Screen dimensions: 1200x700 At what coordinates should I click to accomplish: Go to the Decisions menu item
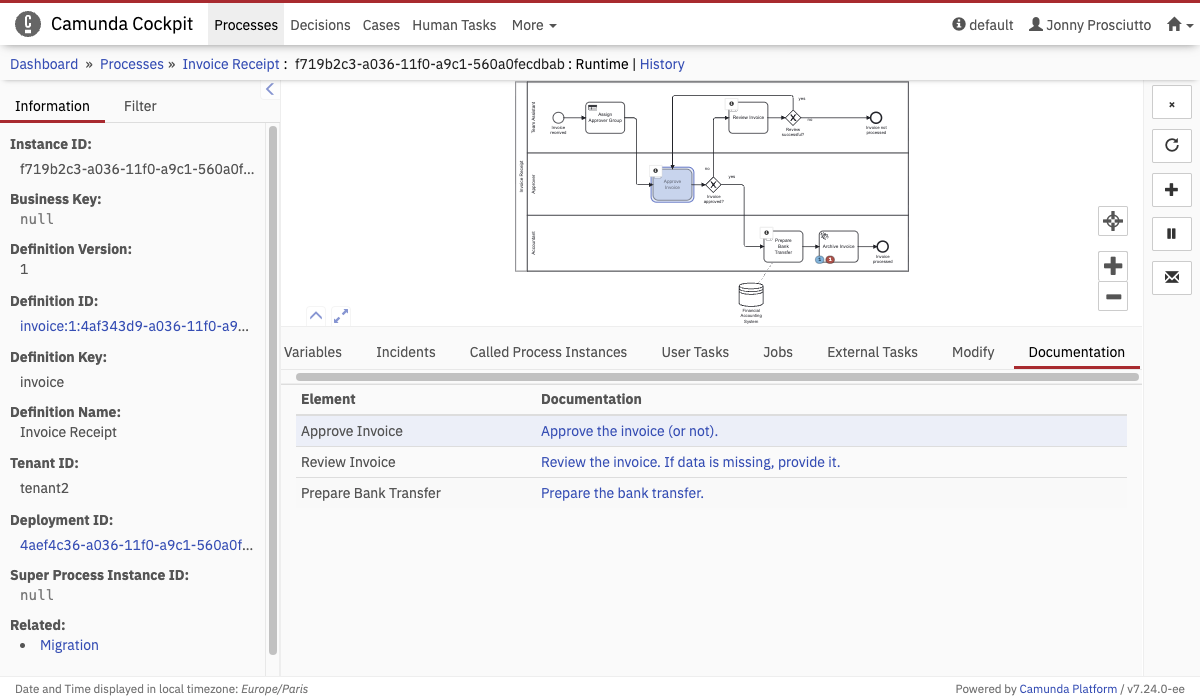[320, 25]
